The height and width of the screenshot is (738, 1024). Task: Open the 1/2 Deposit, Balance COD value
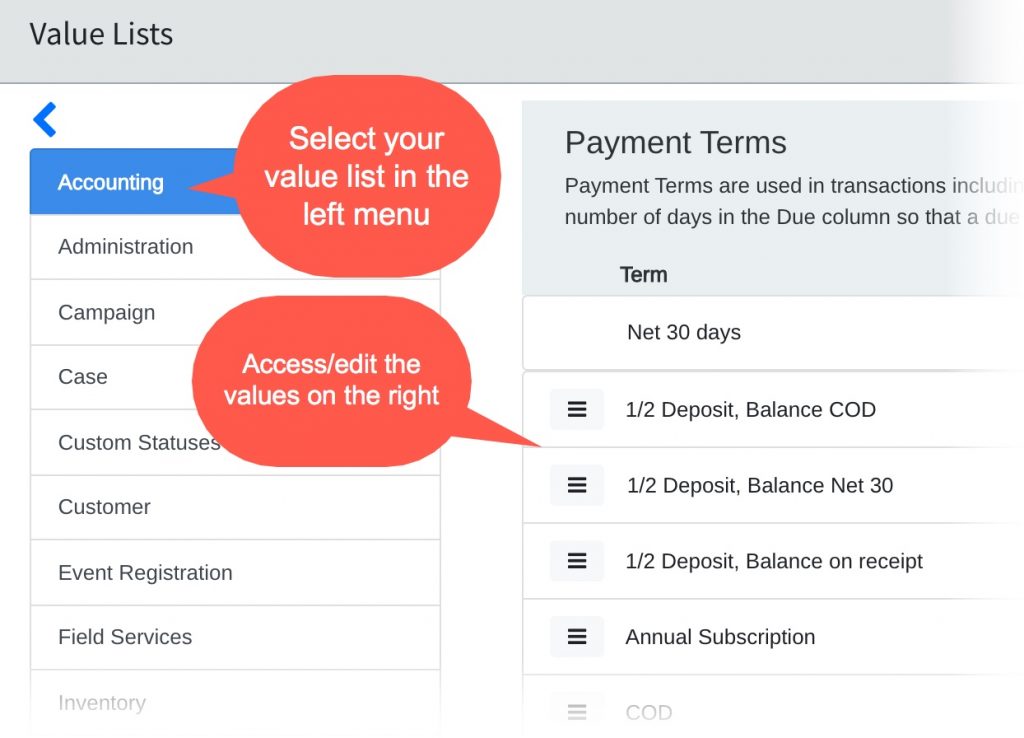pos(750,409)
